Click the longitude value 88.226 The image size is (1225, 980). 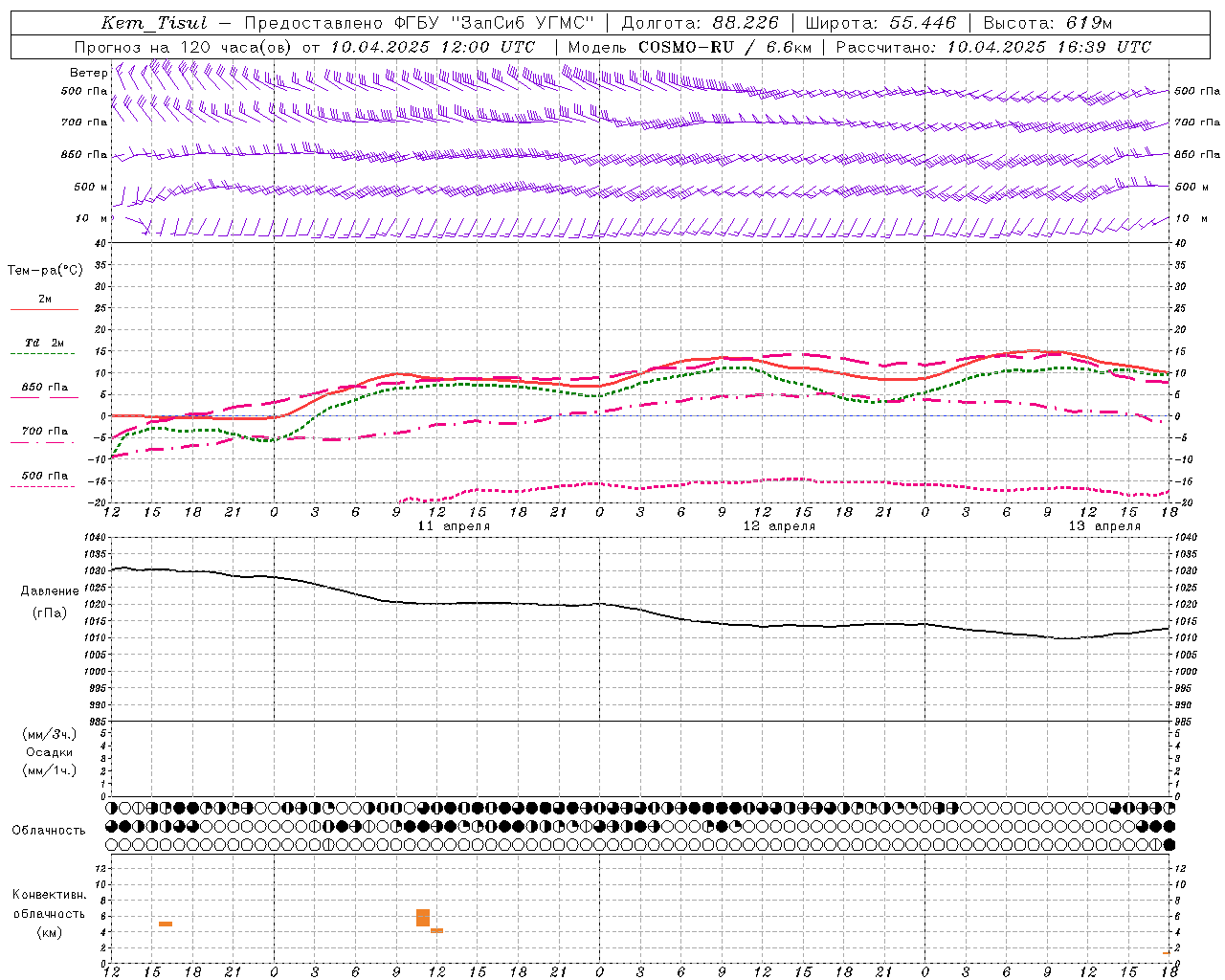pos(746,23)
